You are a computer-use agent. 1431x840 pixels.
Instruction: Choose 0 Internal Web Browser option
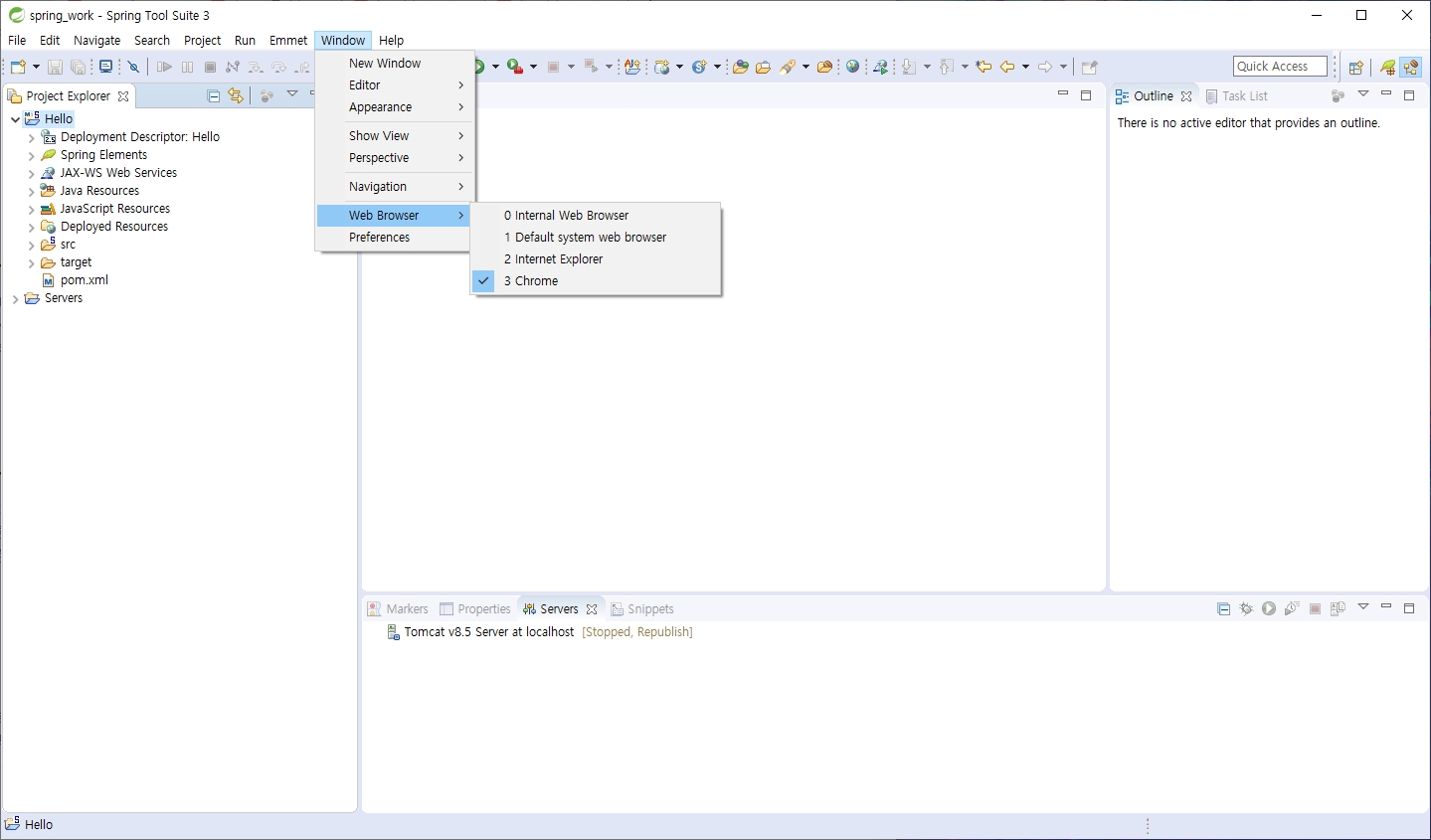click(x=596, y=216)
